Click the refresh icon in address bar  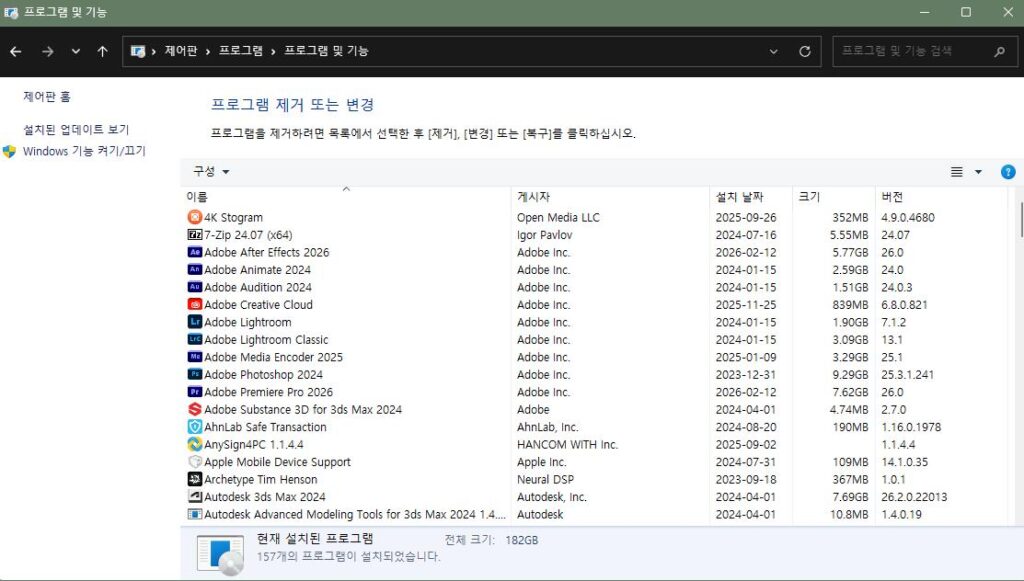pyautogui.click(x=805, y=51)
